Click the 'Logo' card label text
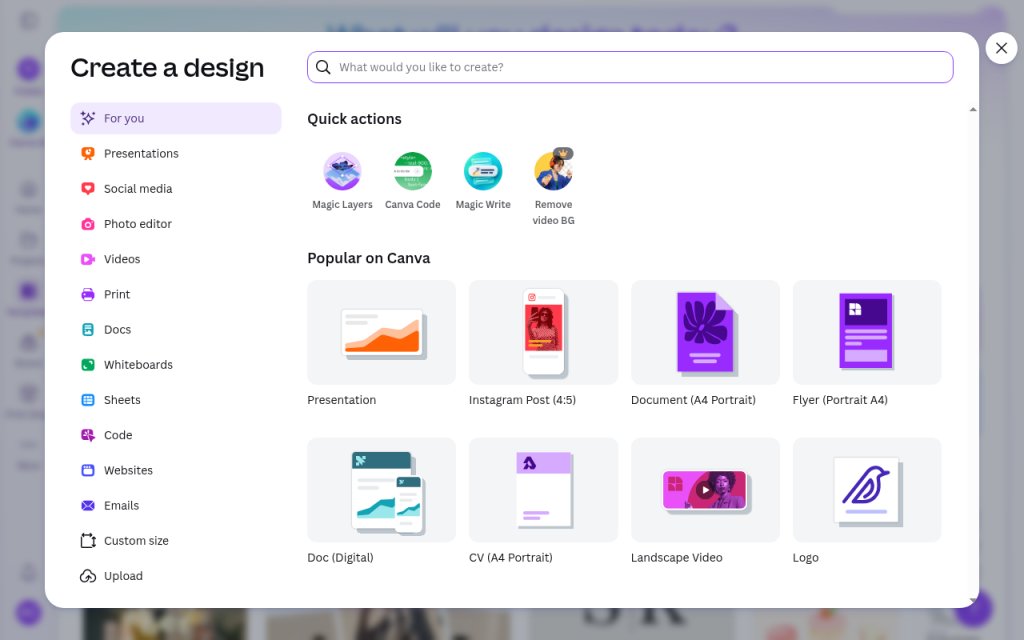Viewport: 1024px width, 640px height. coord(805,558)
